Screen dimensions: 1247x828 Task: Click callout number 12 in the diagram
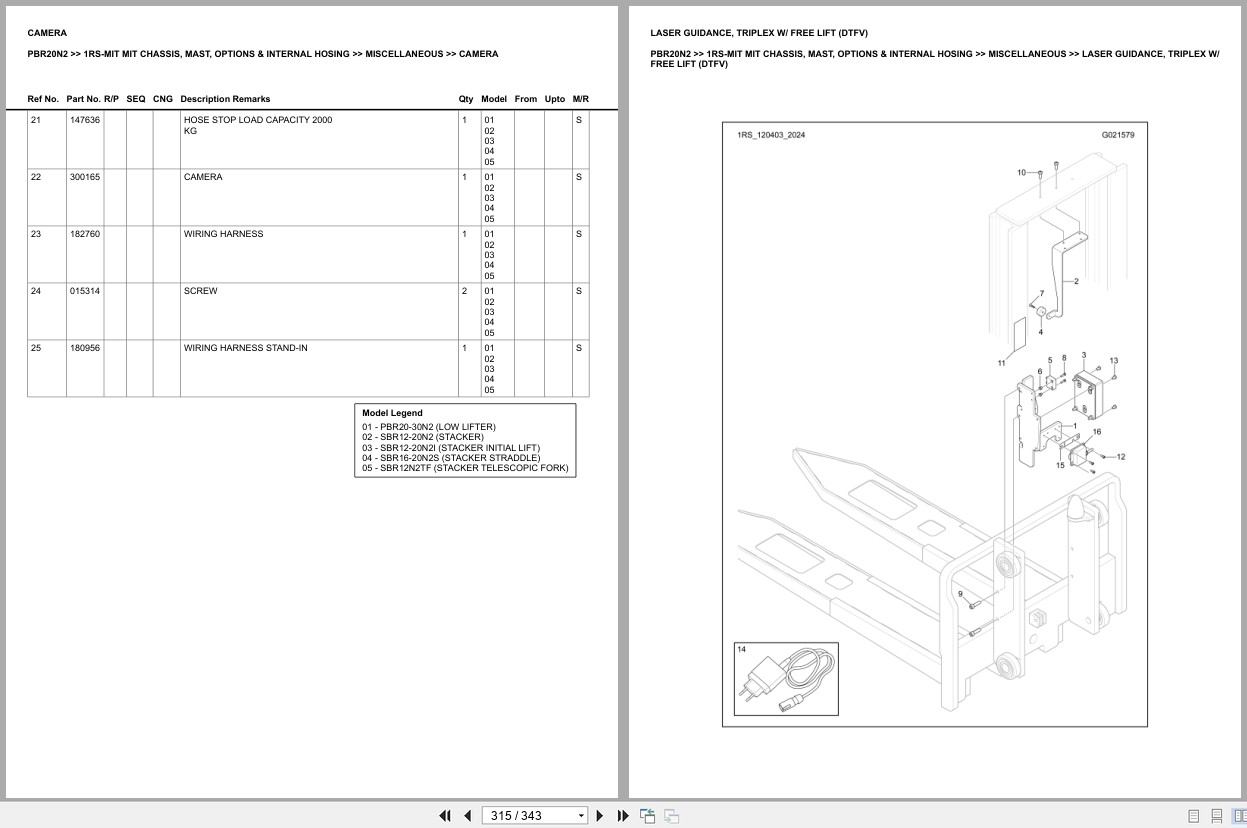tap(1121, 457)
